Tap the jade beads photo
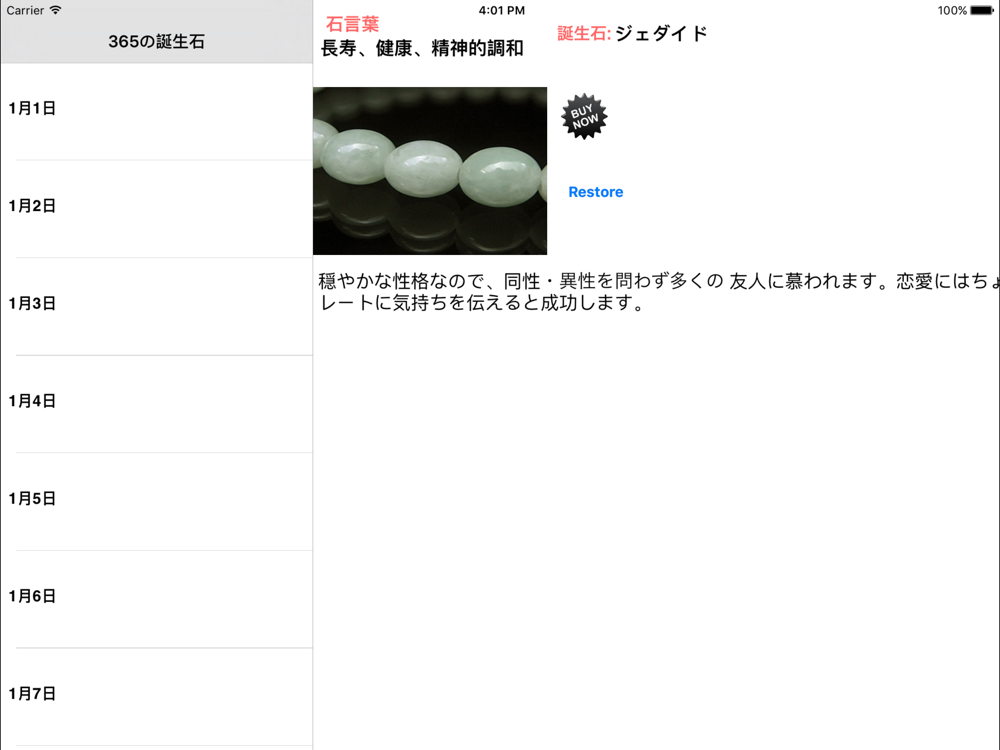The image size is (1000, 750). [430, 171]
